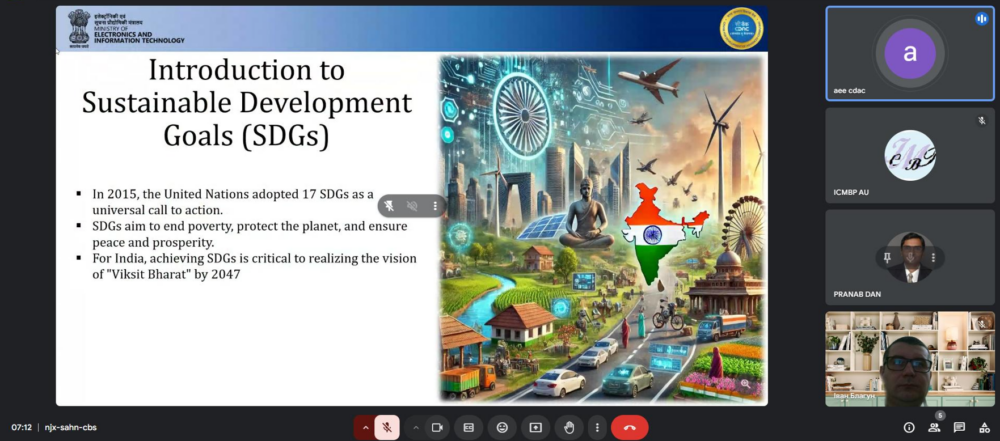Viewport: 1000px width, 441px height.
Task: Raise your hand
Action: tap(568, 427)
